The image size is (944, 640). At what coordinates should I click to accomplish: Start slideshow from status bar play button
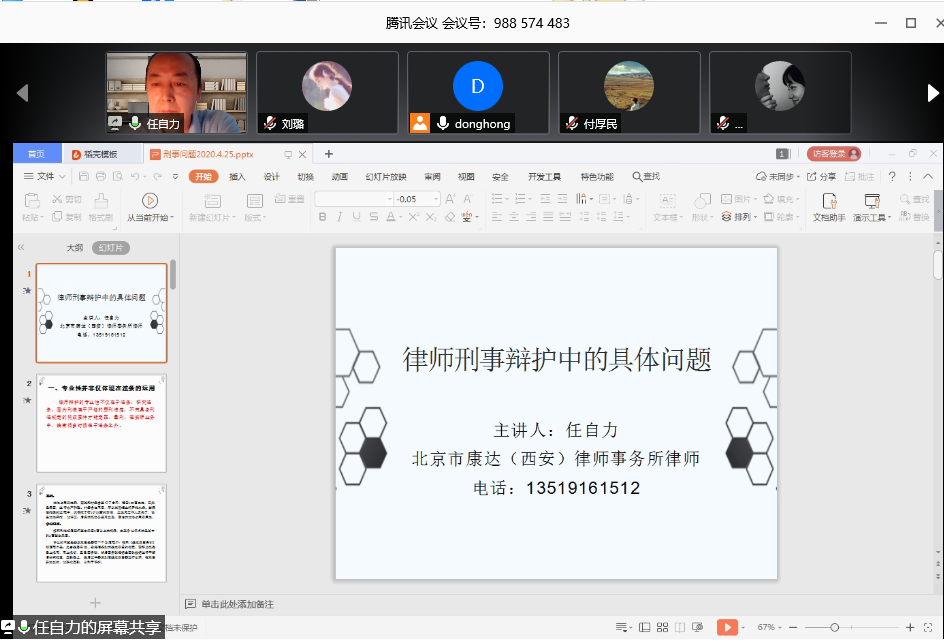(726, 627)
